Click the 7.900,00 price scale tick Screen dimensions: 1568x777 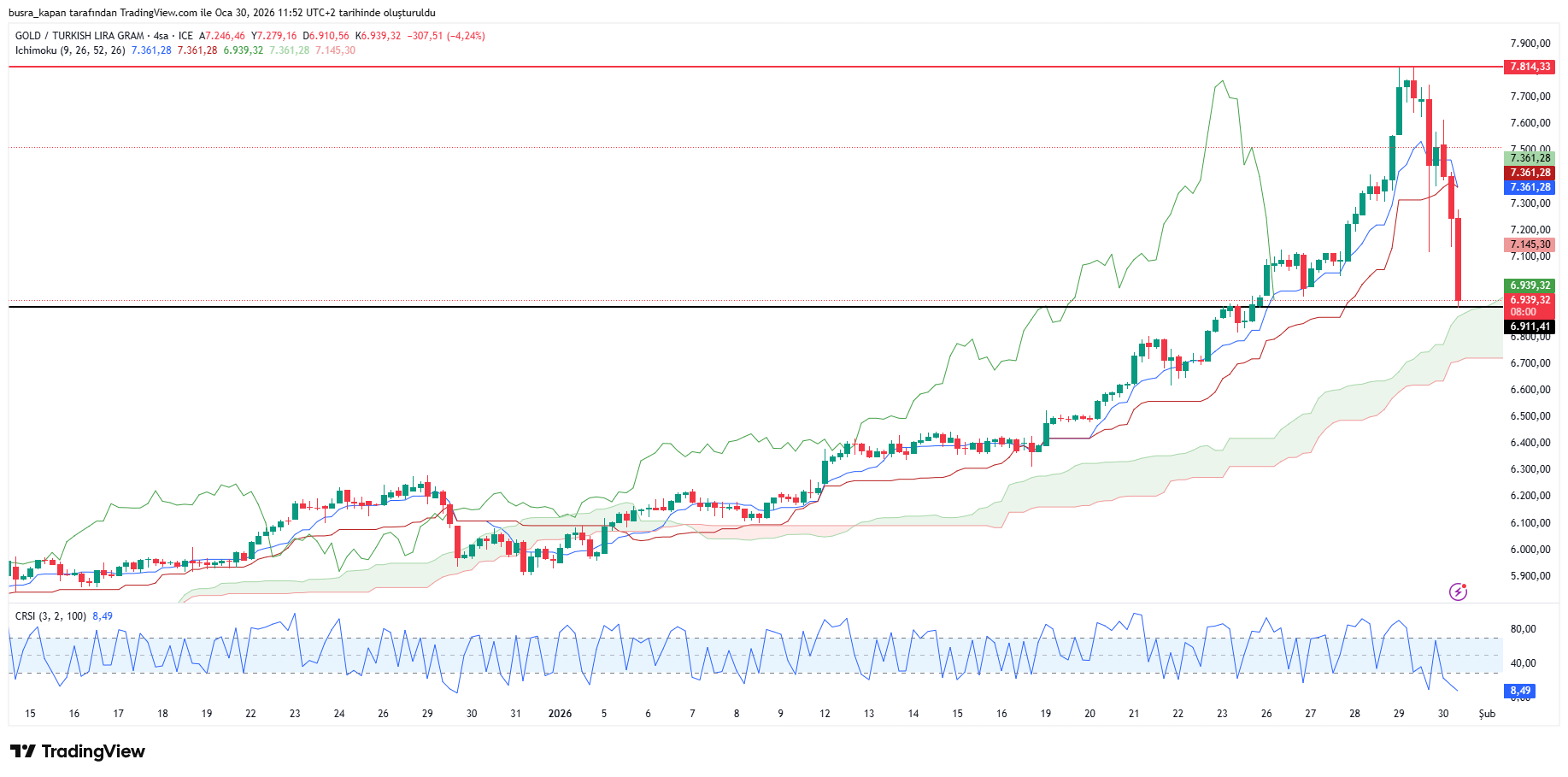click(1530, 44)
